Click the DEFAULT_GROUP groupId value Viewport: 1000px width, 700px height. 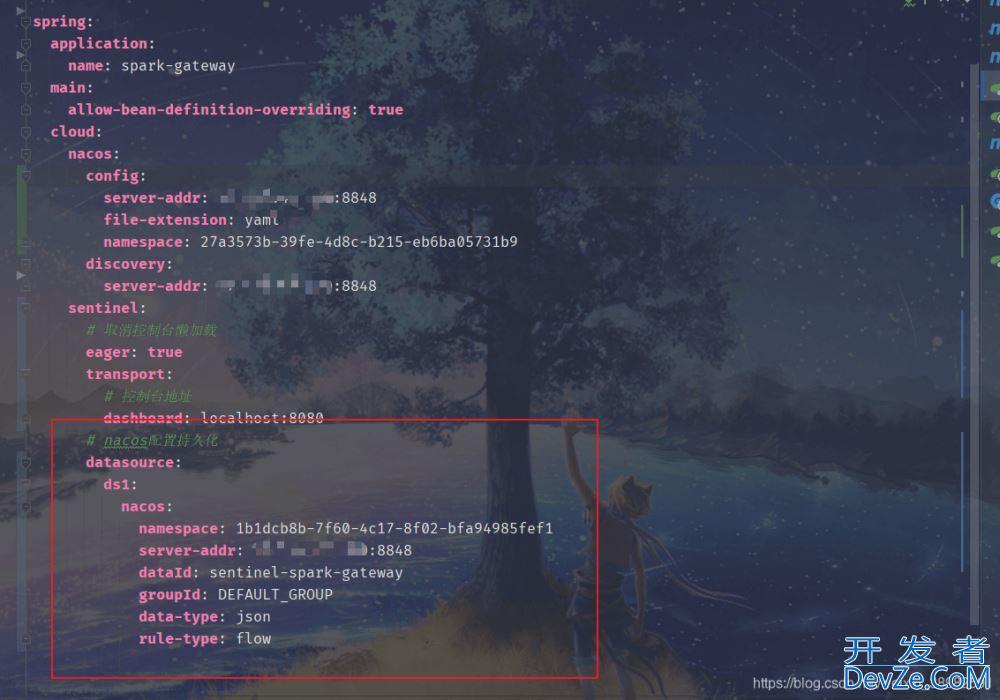pos(276,595)
